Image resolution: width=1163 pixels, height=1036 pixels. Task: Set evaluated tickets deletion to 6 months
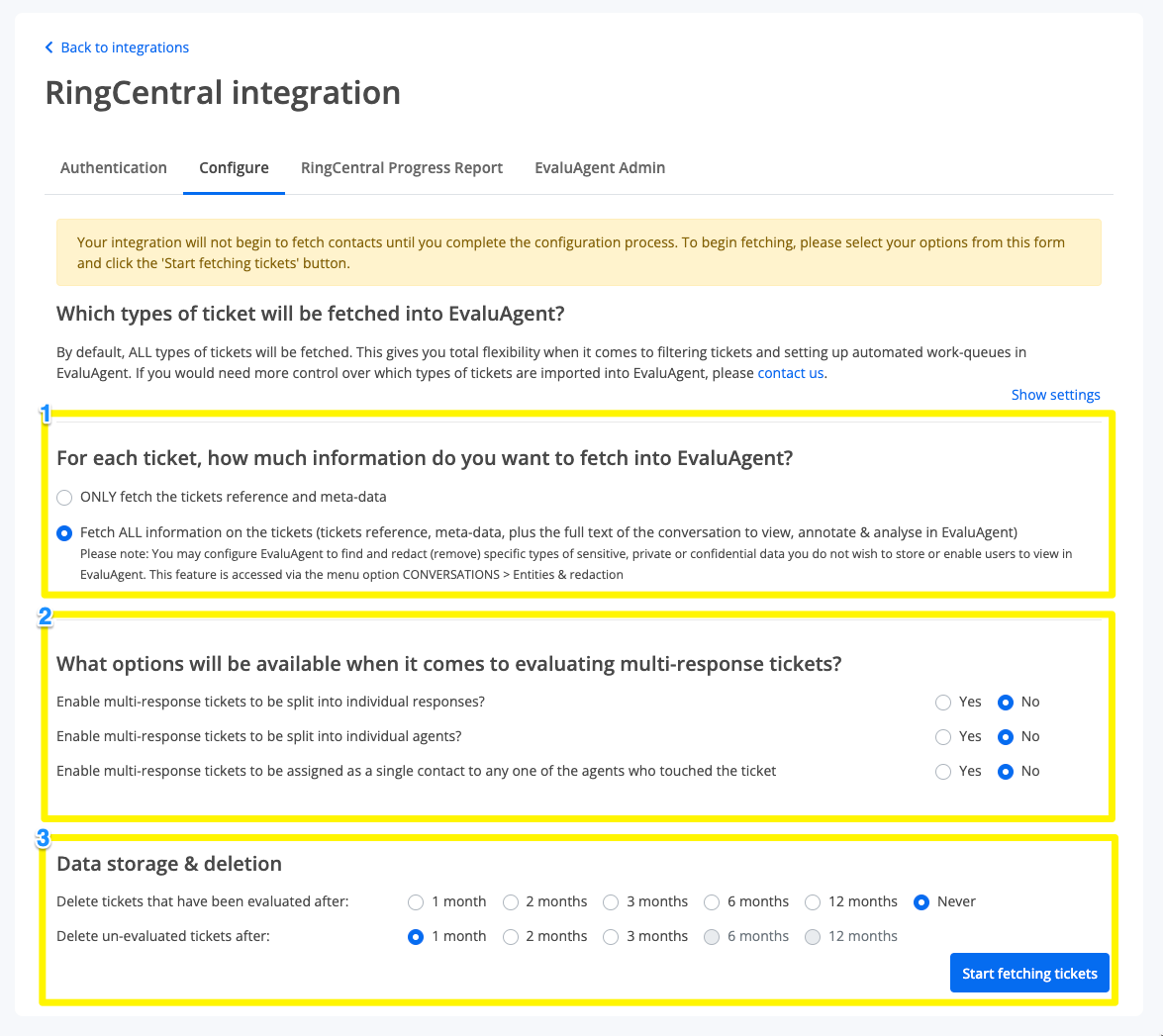[712, 902]
